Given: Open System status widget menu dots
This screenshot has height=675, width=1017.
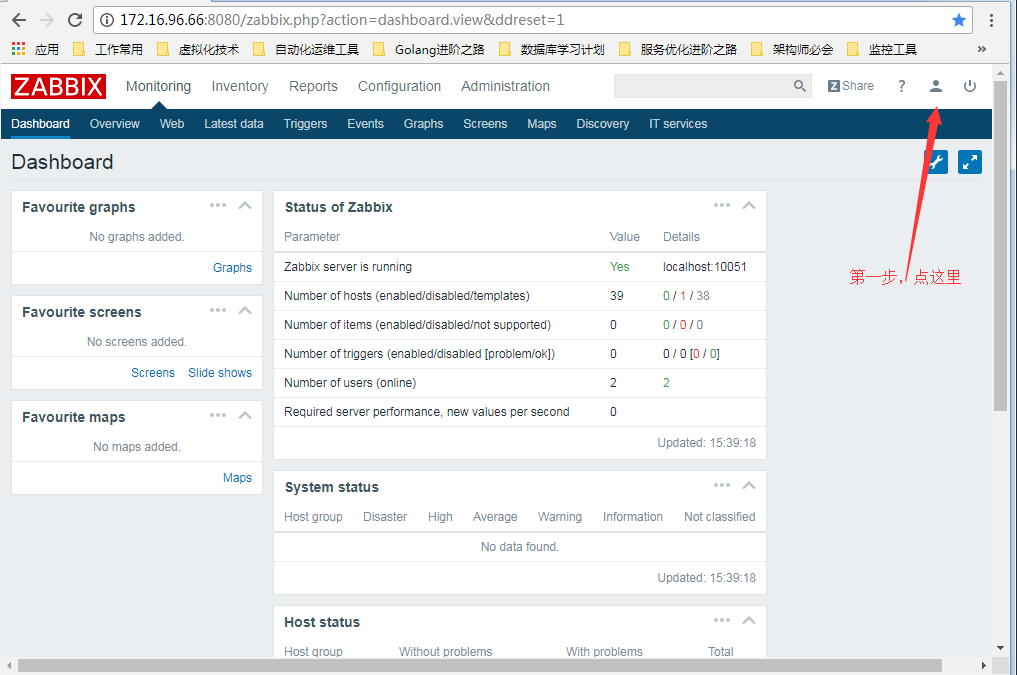Looking at the screenshot, I should click(x=722, y=485).
